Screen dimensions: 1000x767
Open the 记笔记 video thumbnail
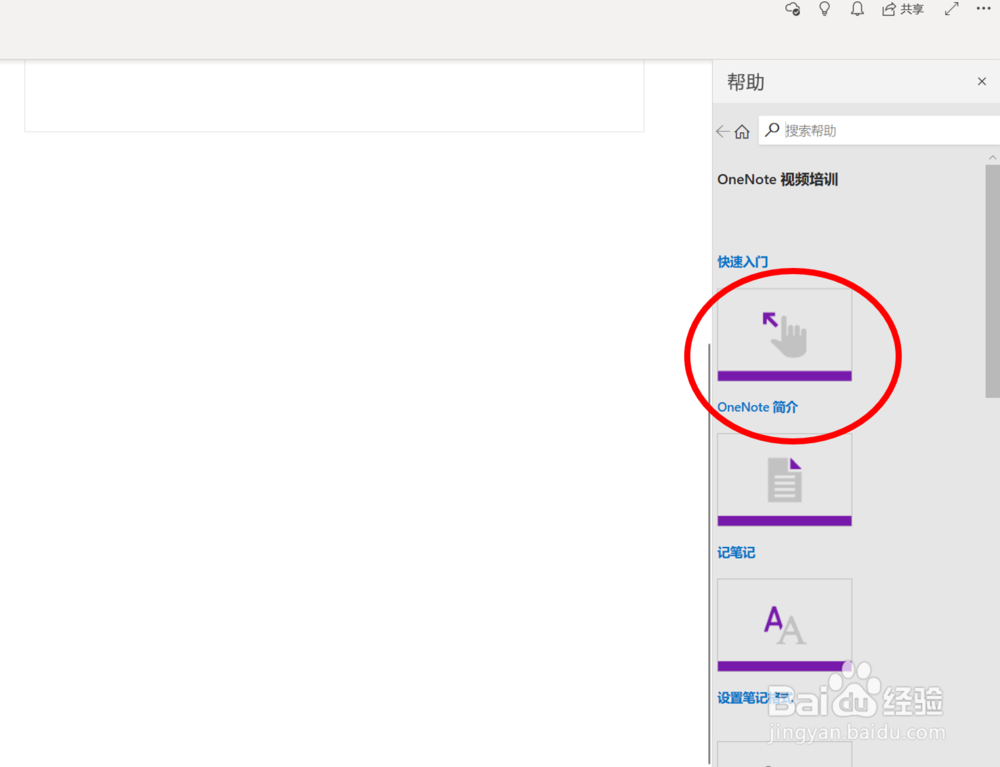[784, 479]
